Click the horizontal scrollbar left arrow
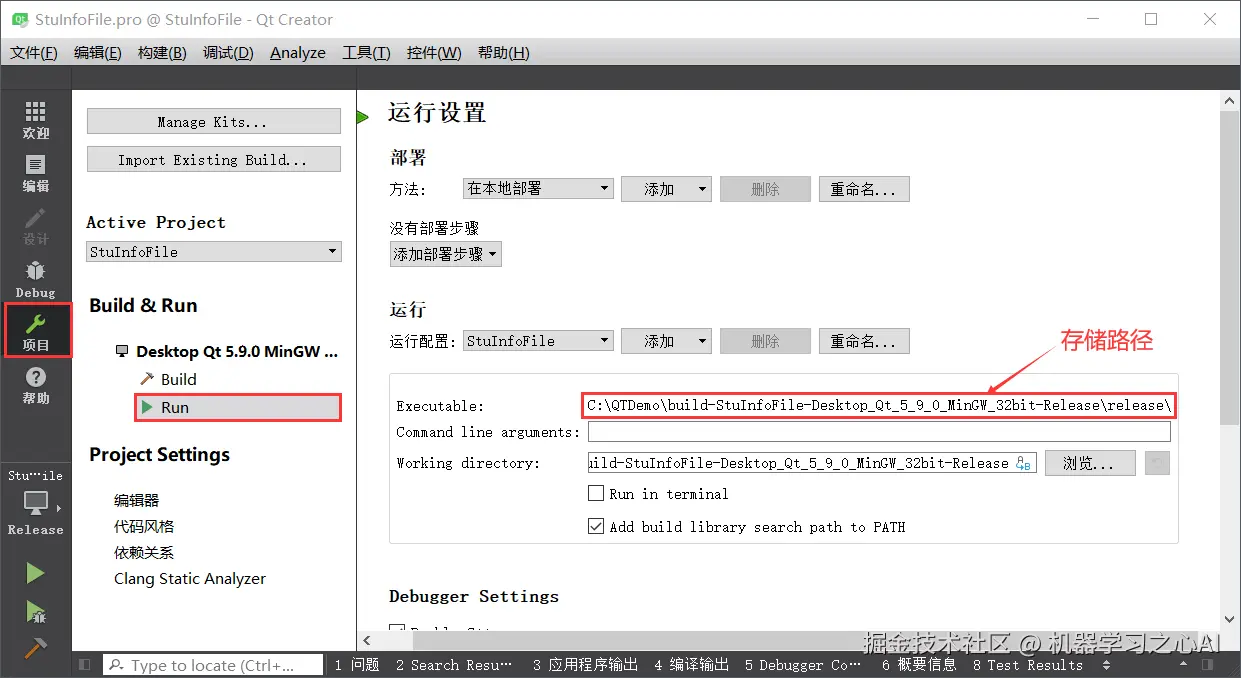 (367, 640)
